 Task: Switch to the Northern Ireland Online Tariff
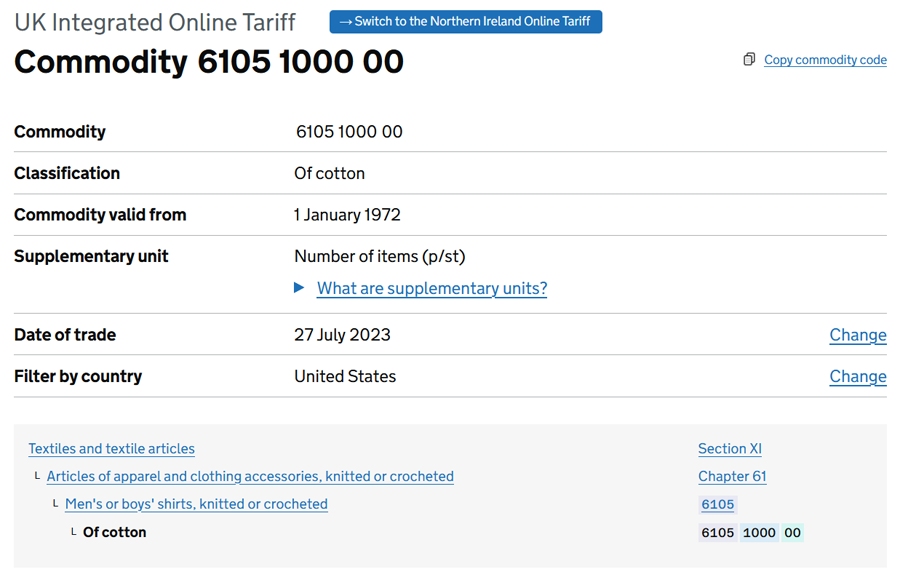click(466, 21)
